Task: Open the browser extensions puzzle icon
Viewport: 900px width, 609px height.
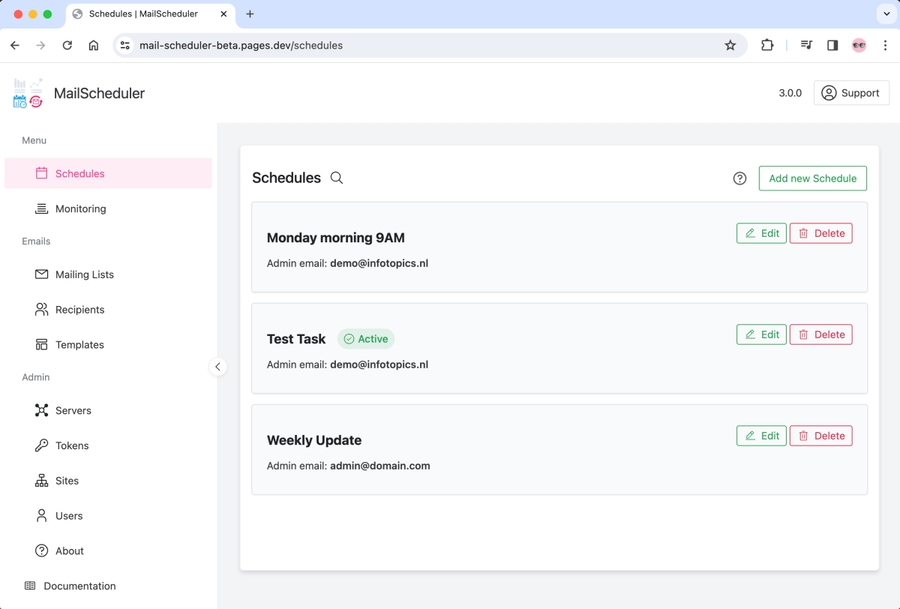Action: (767, 45)
